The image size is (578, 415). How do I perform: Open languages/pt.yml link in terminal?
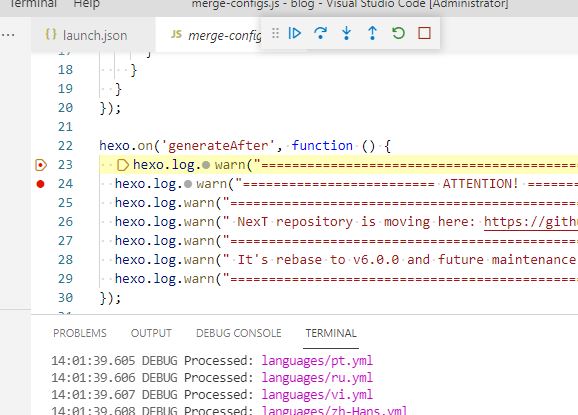317,360
